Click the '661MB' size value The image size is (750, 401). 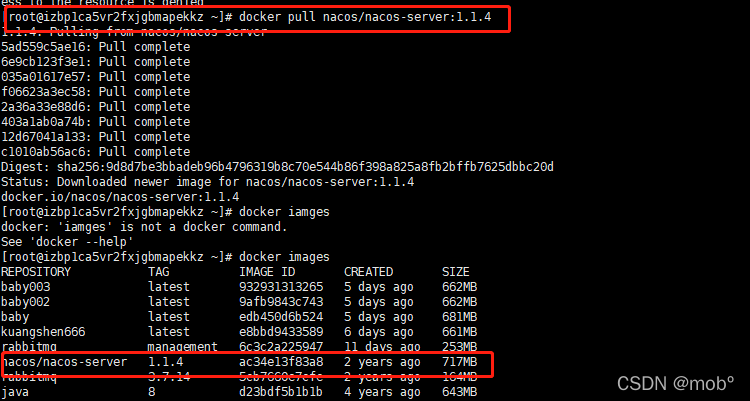tap(460, 332)
